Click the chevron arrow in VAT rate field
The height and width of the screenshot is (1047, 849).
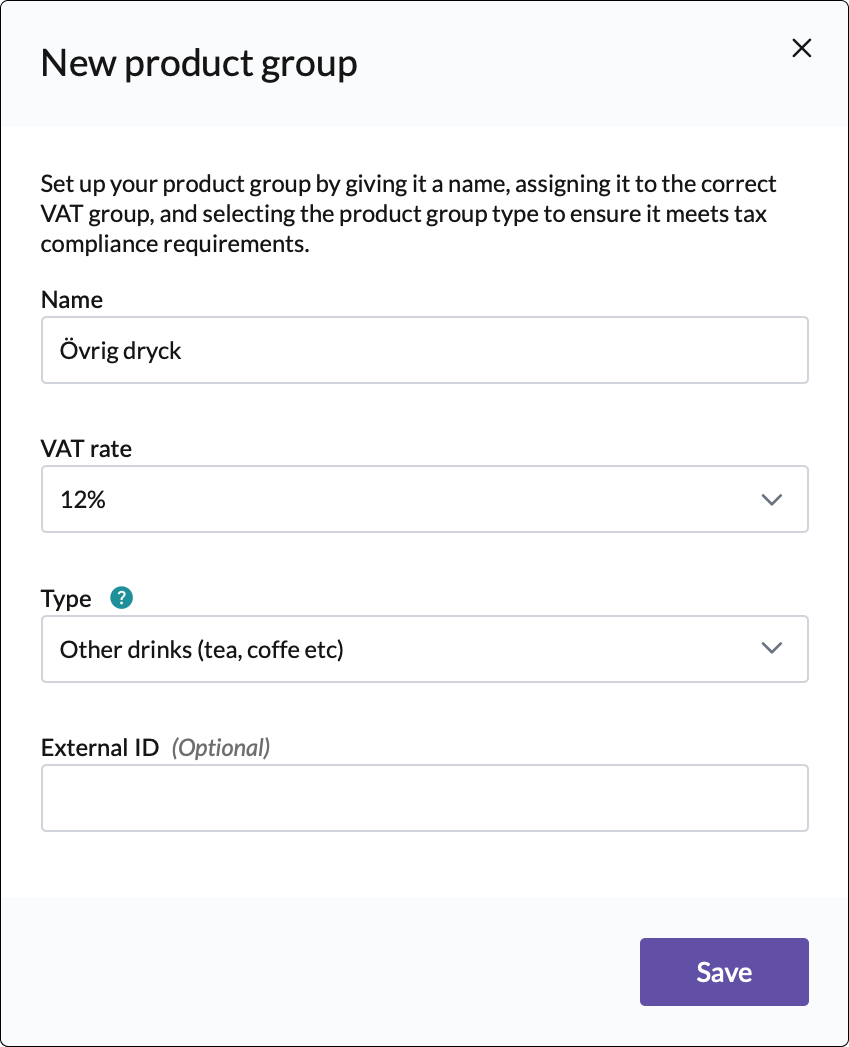point(771,499)
